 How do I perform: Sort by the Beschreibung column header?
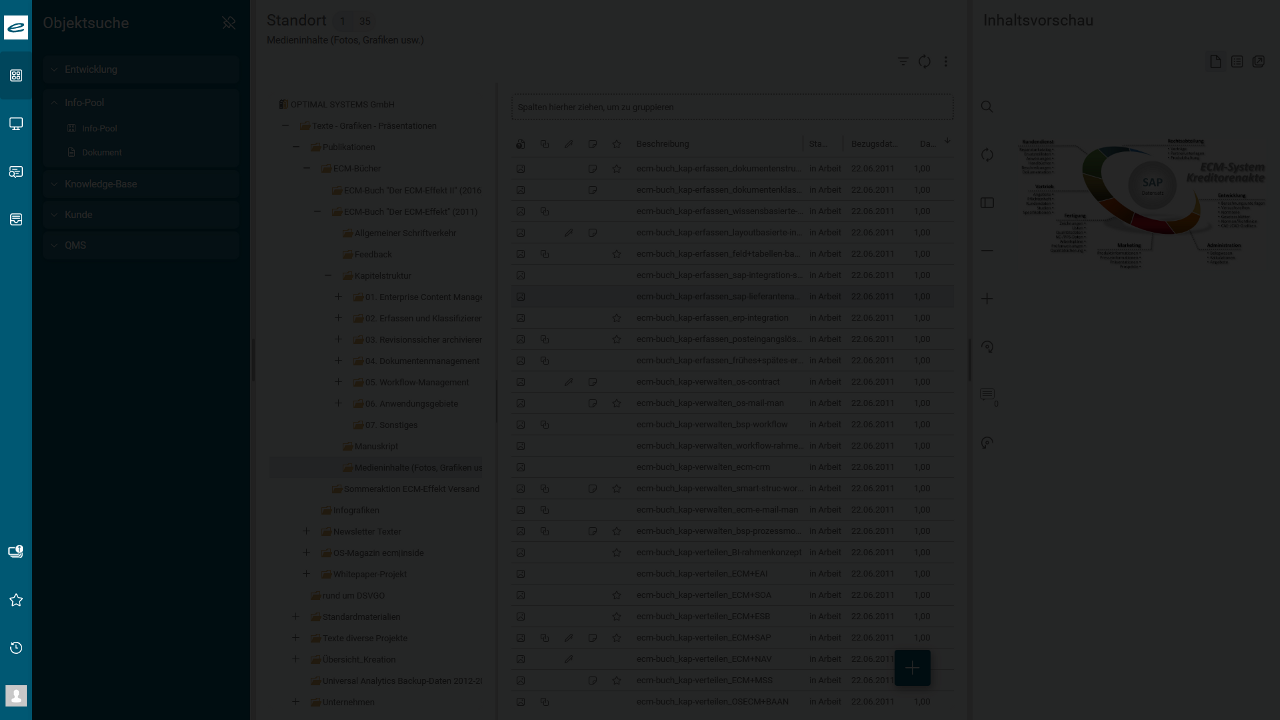click(x=662, y=144)
